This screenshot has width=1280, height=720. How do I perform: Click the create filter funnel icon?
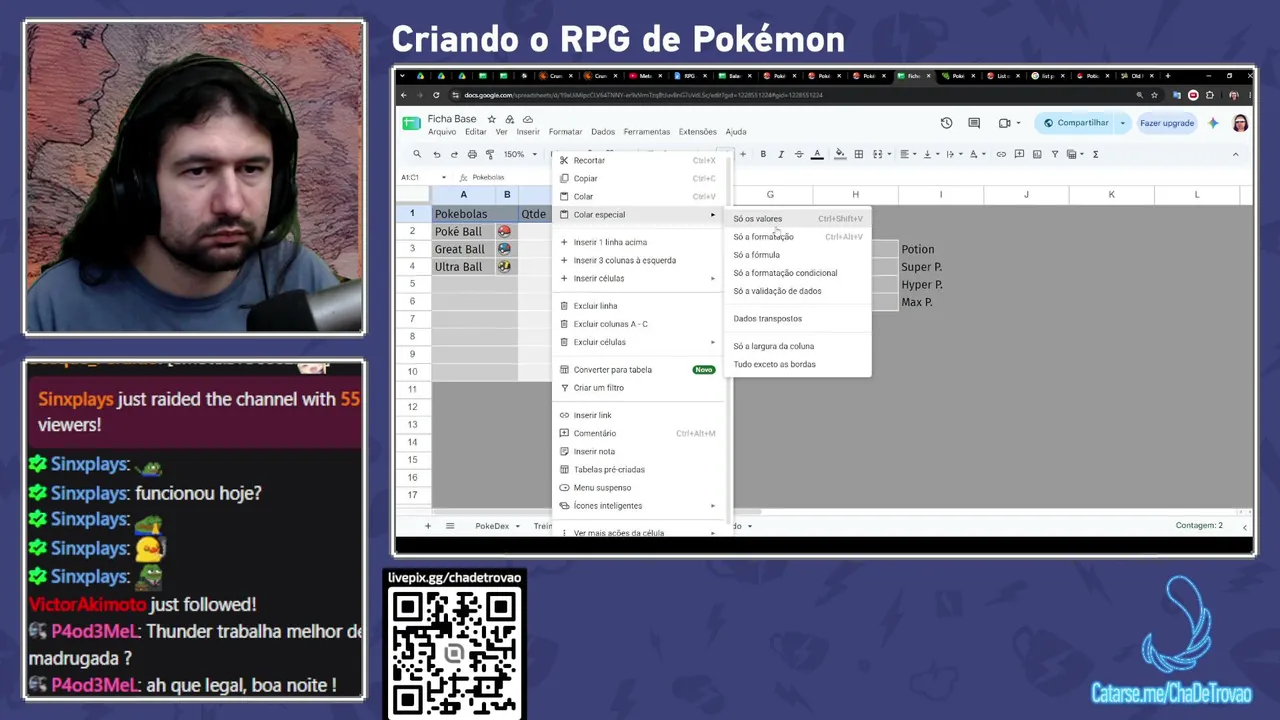[1055, 154]
